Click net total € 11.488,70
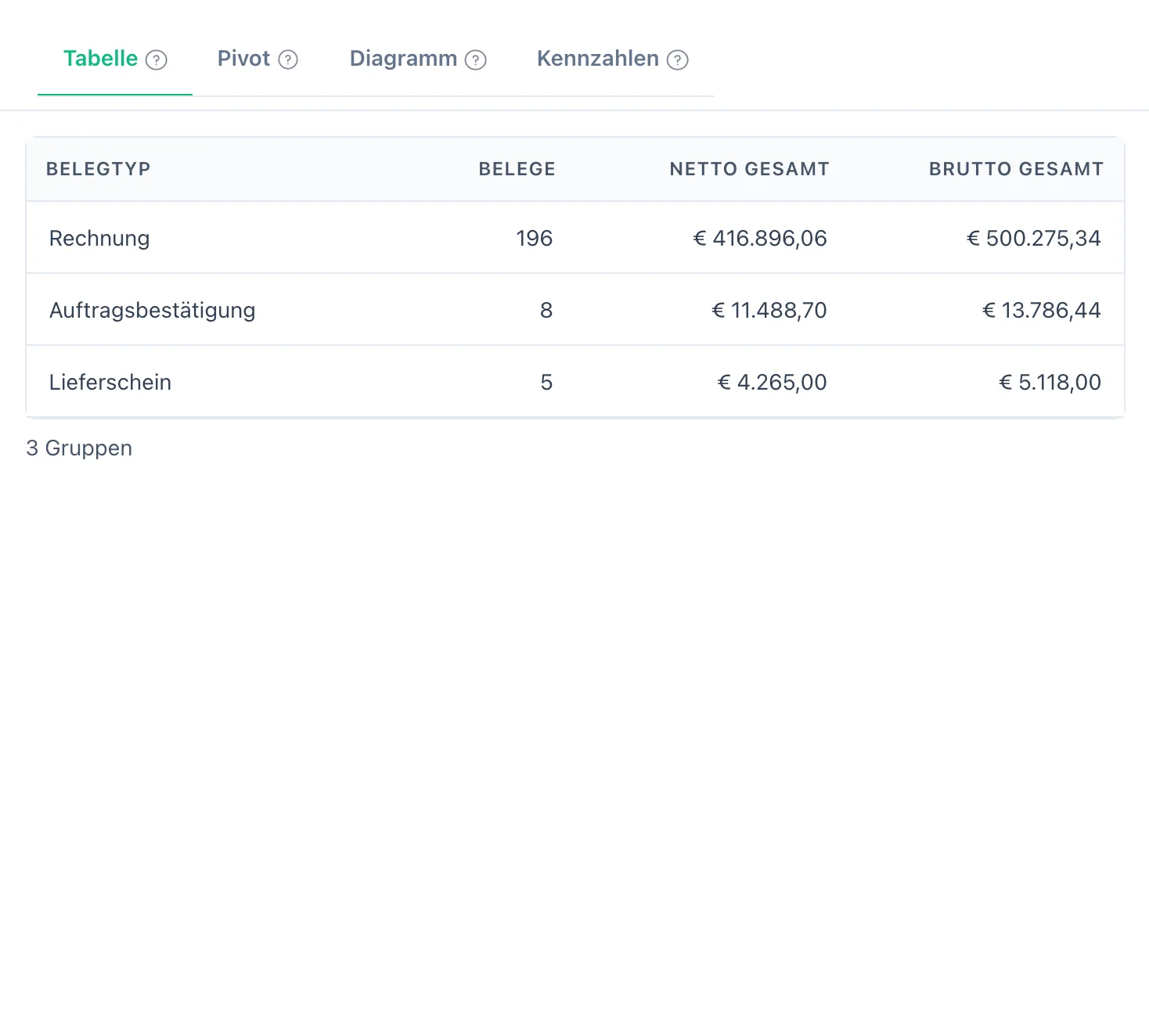This screenshot has width=1149, height=1036. pos(769,311)
